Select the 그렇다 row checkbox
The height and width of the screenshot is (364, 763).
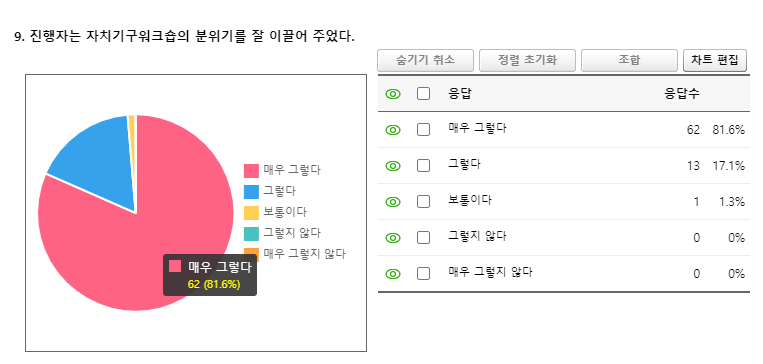(423, 166)
